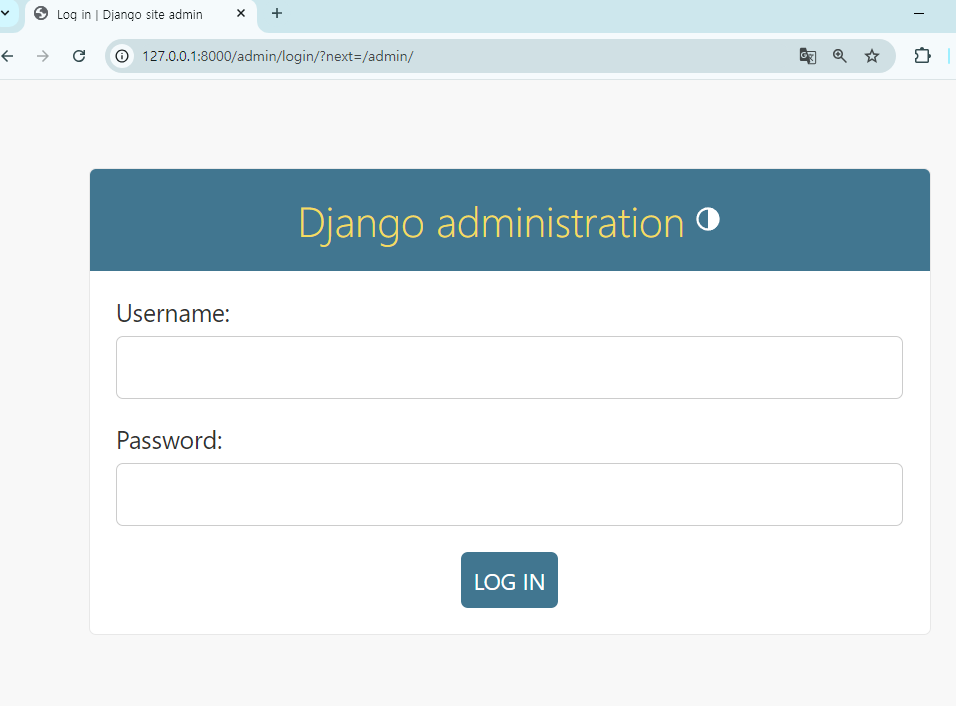Click the Username input field
956x706 pixels.
click(x=509, y=368)
